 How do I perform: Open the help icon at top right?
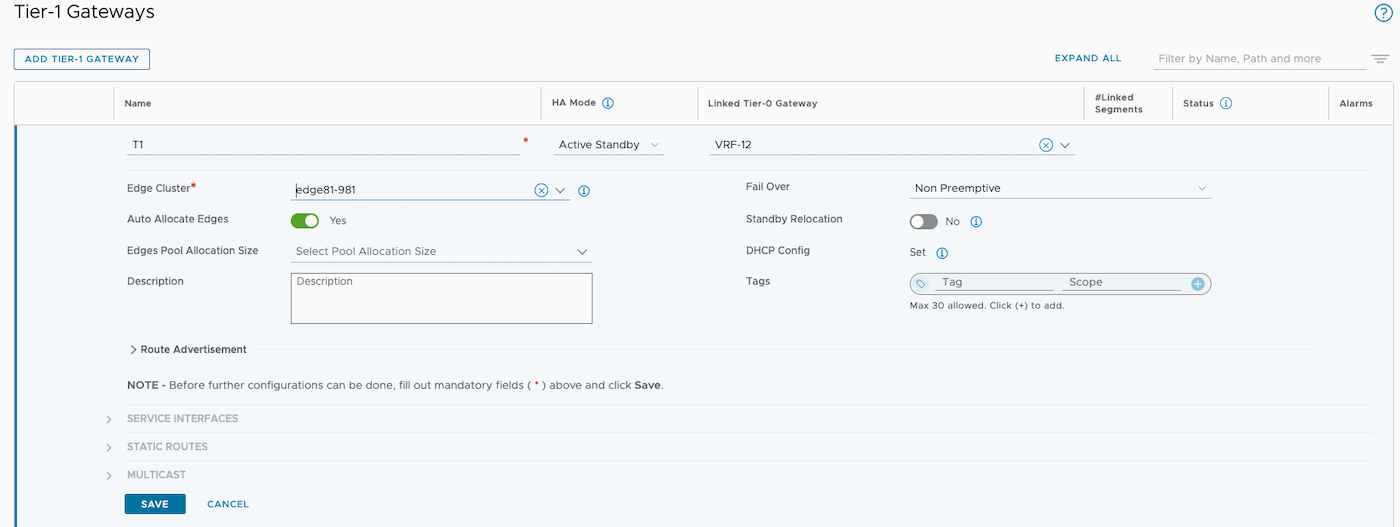[x=1383, y=13]
